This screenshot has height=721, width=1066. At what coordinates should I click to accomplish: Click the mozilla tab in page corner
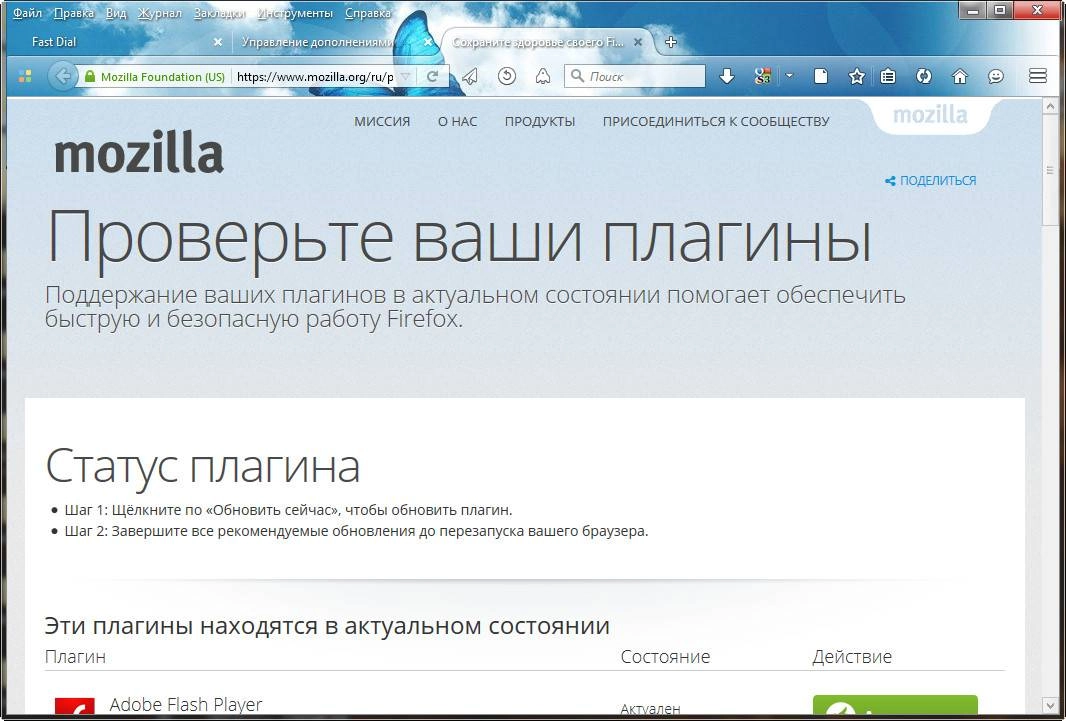coord(930,116)
